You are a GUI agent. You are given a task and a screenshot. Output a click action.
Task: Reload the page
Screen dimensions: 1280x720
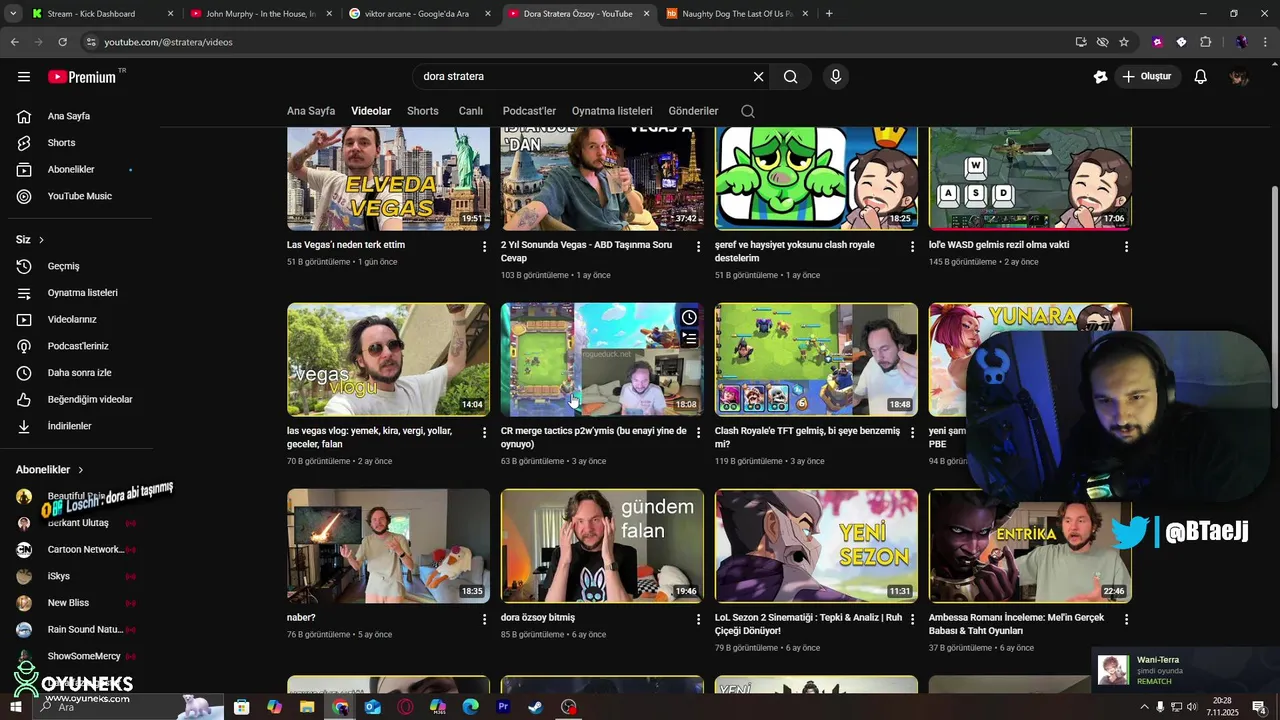(62, 42)
